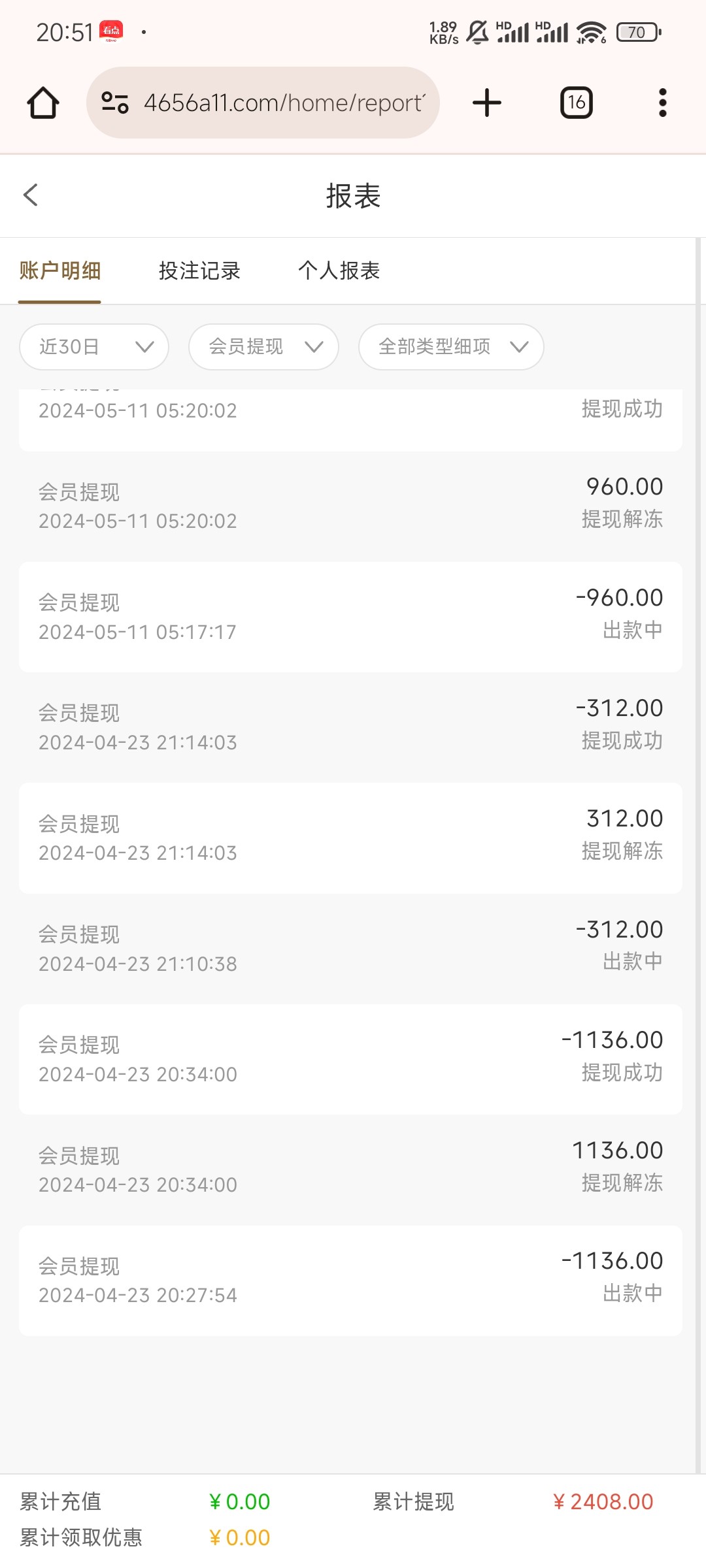This screenshot has height=1568, width=706.
Task: Tap the address bar URL field
Action: (284, 103)
